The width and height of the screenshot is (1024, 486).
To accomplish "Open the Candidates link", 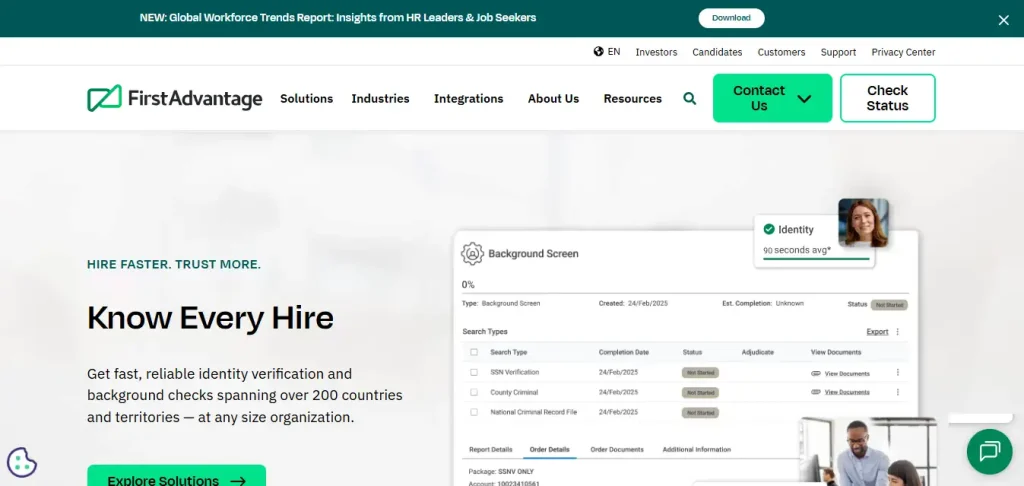I will [x=717, y=52].
